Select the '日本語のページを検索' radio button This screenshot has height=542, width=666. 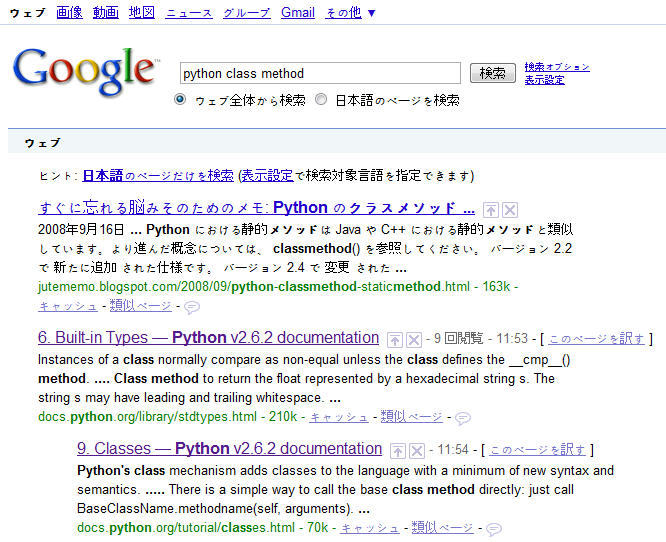(x=321, y=100)
